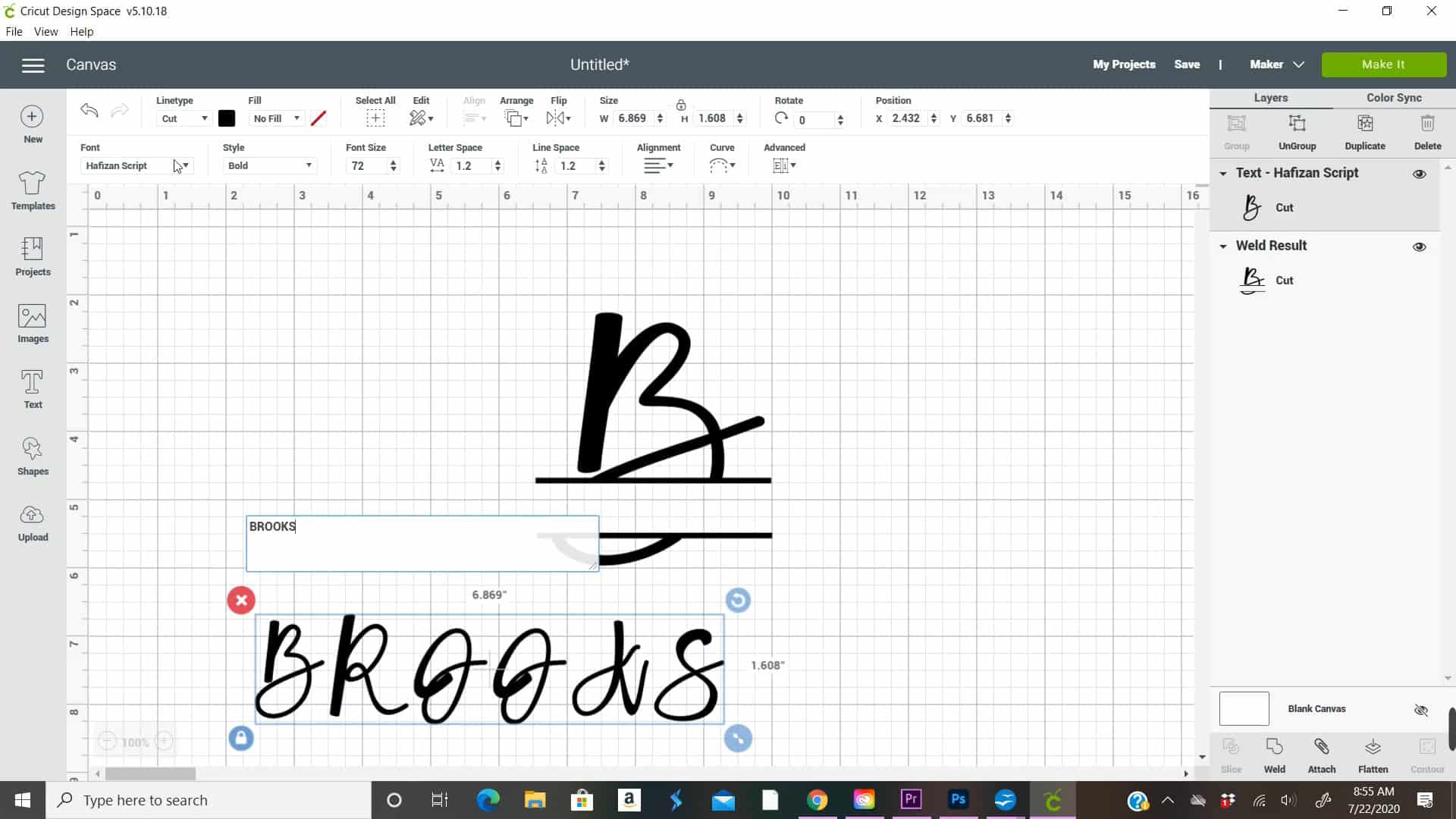1456x819 pixels.
Task: Switch to the Color Sync tab
Action: pyautogui.click(x=1394, y=98)
